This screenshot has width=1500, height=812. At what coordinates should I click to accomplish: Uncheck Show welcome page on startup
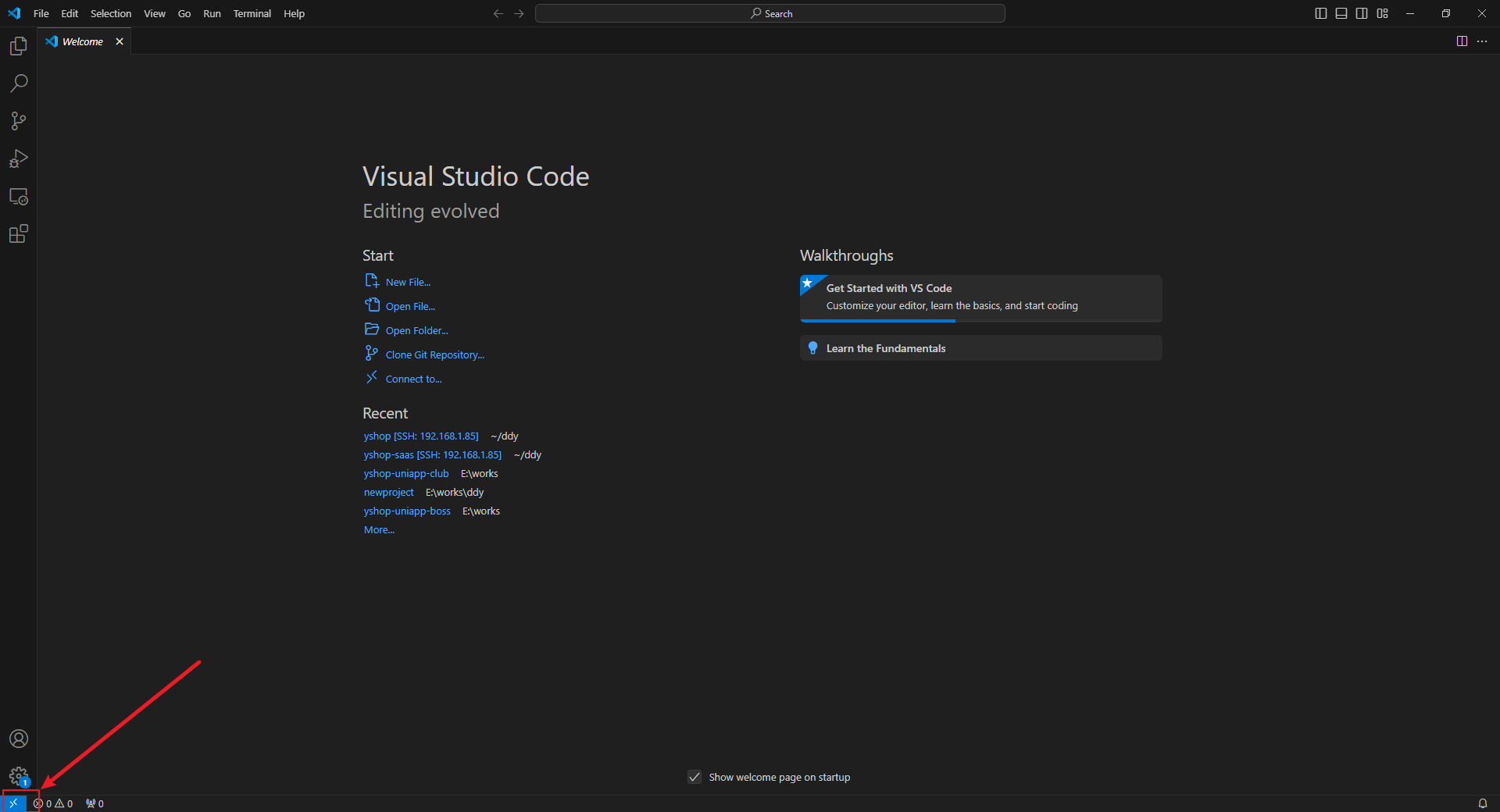click(695, 777)
